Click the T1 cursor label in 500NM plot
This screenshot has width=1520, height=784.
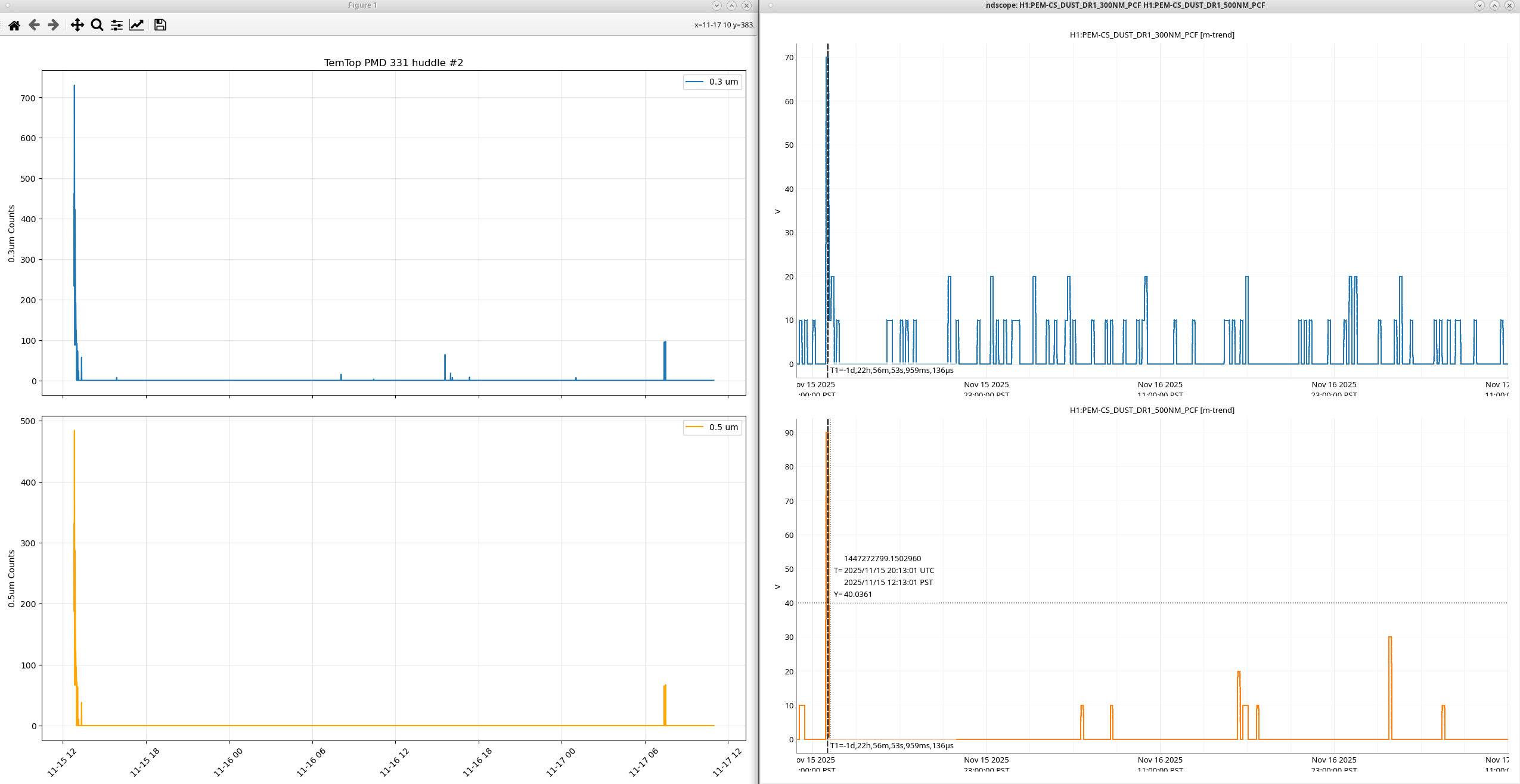pos(891,746)
